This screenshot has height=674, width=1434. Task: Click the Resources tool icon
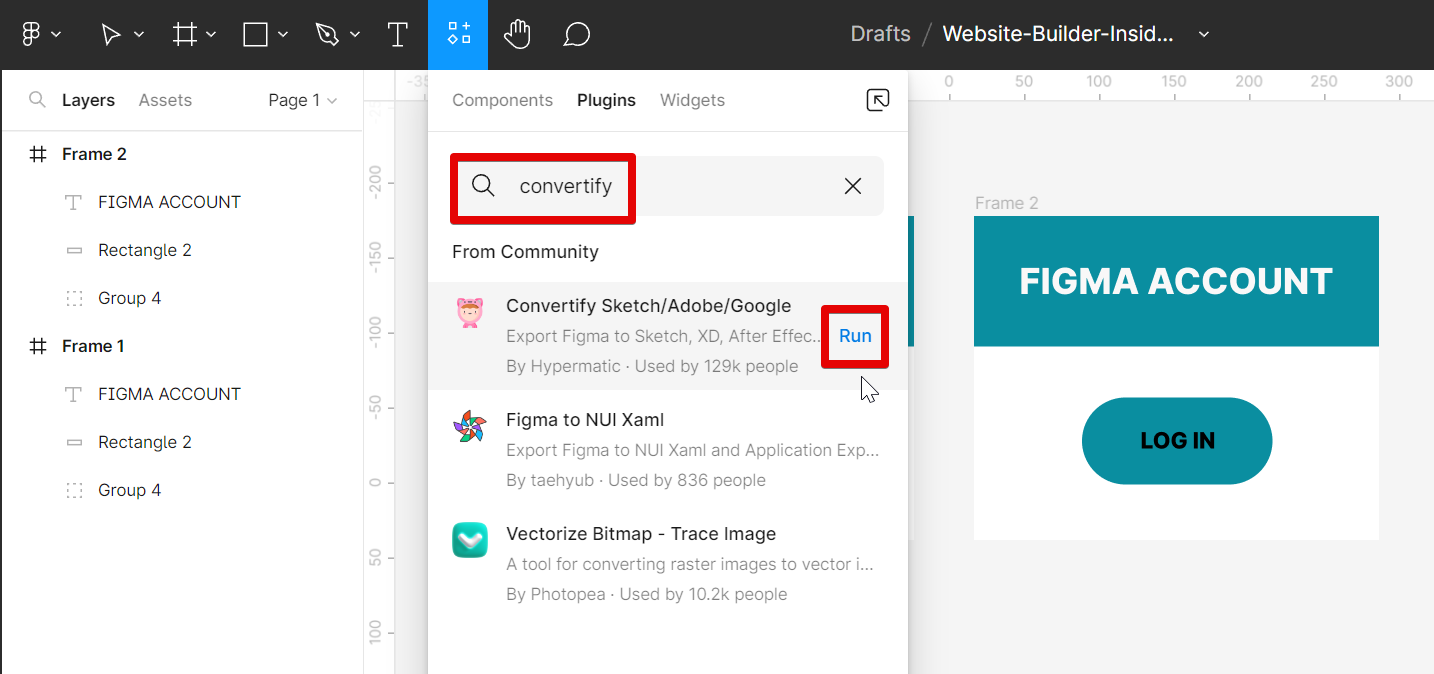(x=458, y=35)
